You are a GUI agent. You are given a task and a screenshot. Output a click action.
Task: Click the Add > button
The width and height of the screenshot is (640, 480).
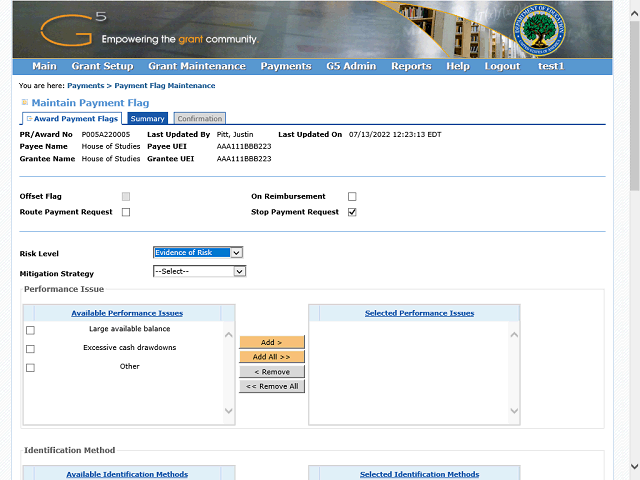point(272,342)
